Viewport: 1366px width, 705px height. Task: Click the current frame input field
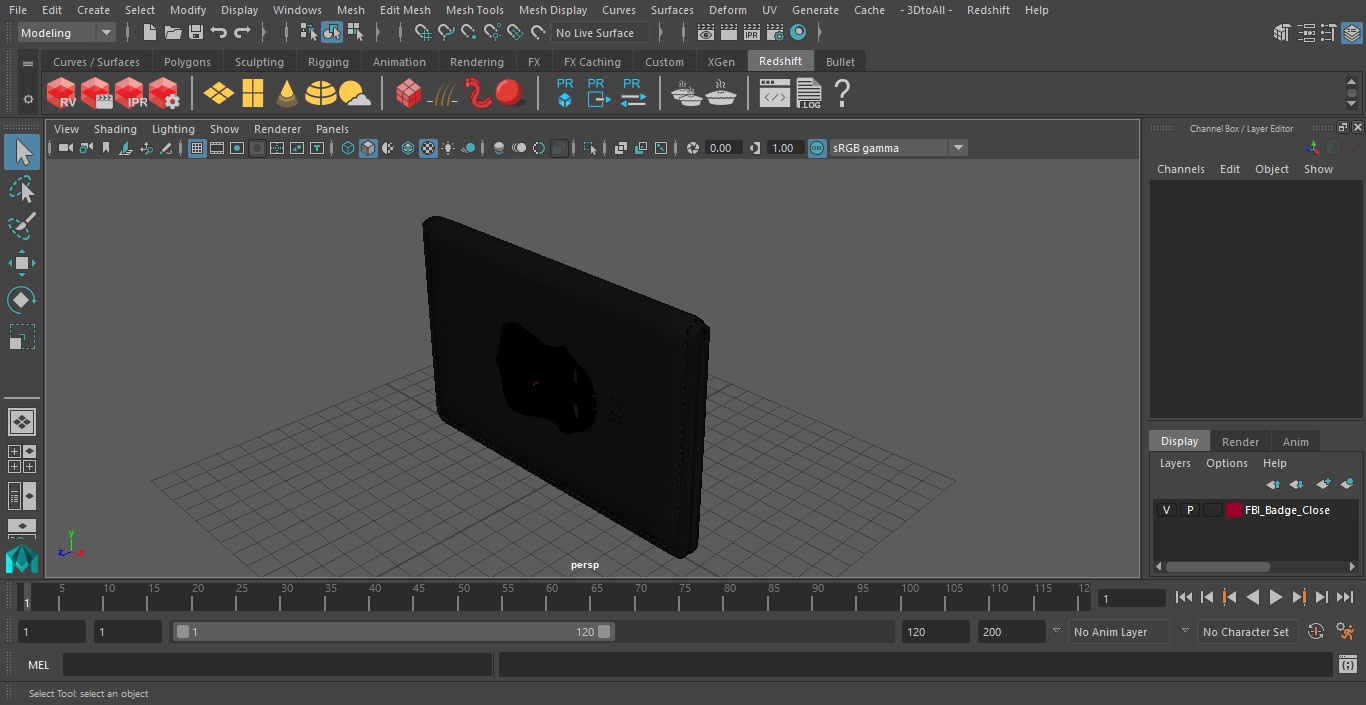point(1131,598)
